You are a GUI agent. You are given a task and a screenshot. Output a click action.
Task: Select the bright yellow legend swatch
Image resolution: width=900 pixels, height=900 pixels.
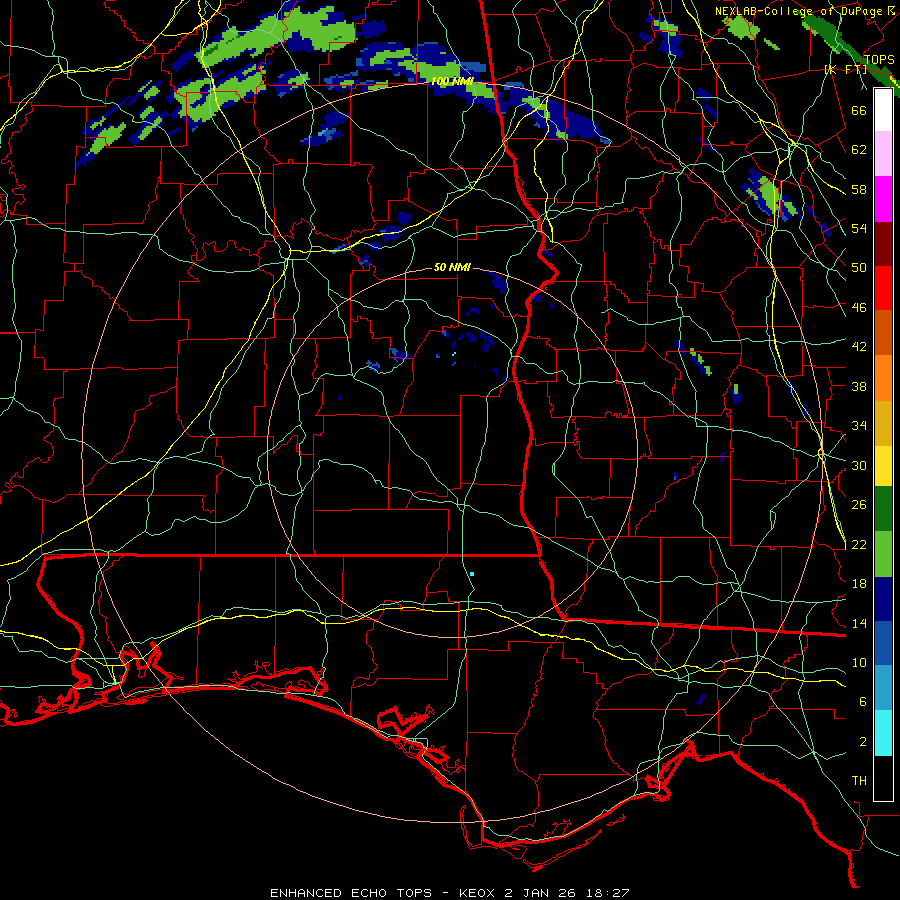click(x=883, y=465)
